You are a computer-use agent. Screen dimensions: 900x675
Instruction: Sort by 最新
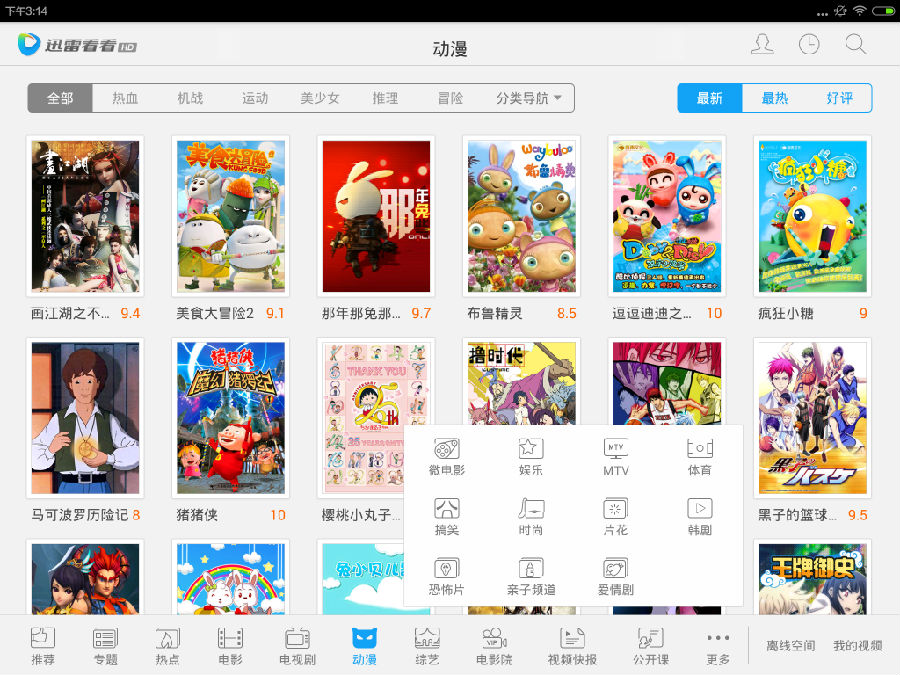click(x=710, y=98)
